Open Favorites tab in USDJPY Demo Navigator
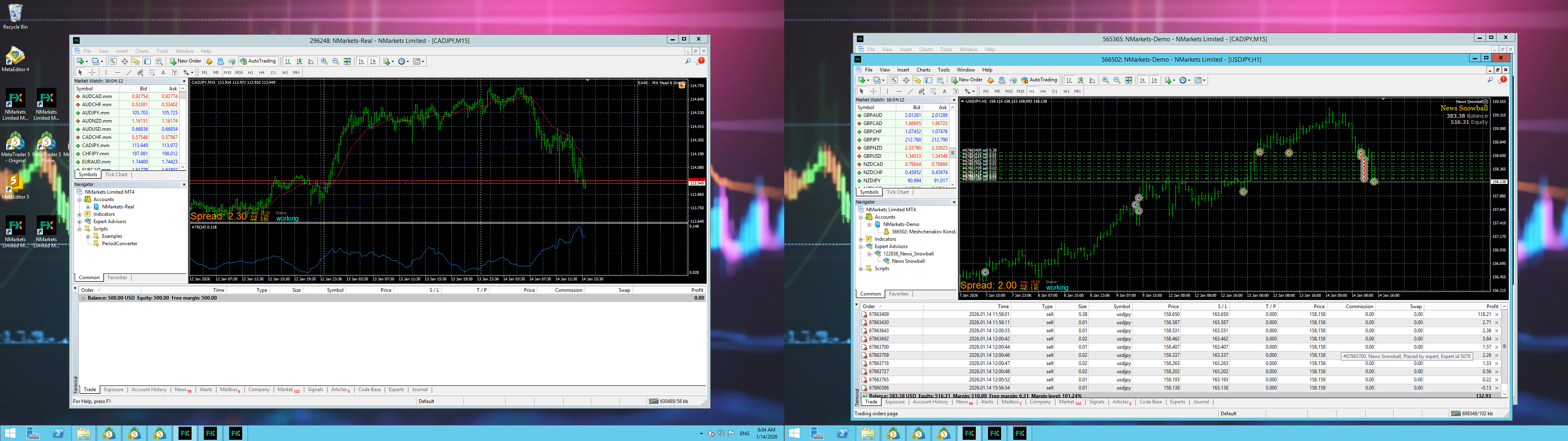The image size is (1568, 441). coord(899,294)
